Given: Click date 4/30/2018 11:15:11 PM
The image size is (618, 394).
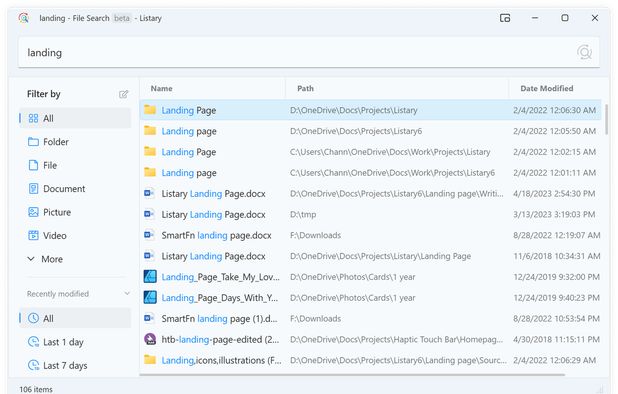Looking at the screenshot, I should point(557,340).
